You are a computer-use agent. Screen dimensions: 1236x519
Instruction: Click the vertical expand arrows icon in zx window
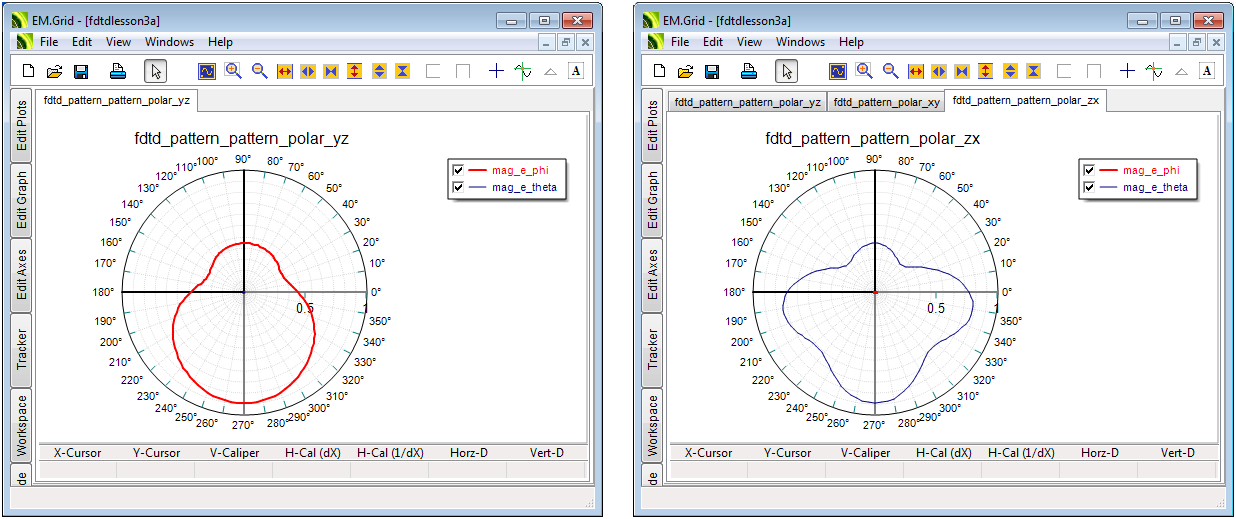(x=986, y=71)
